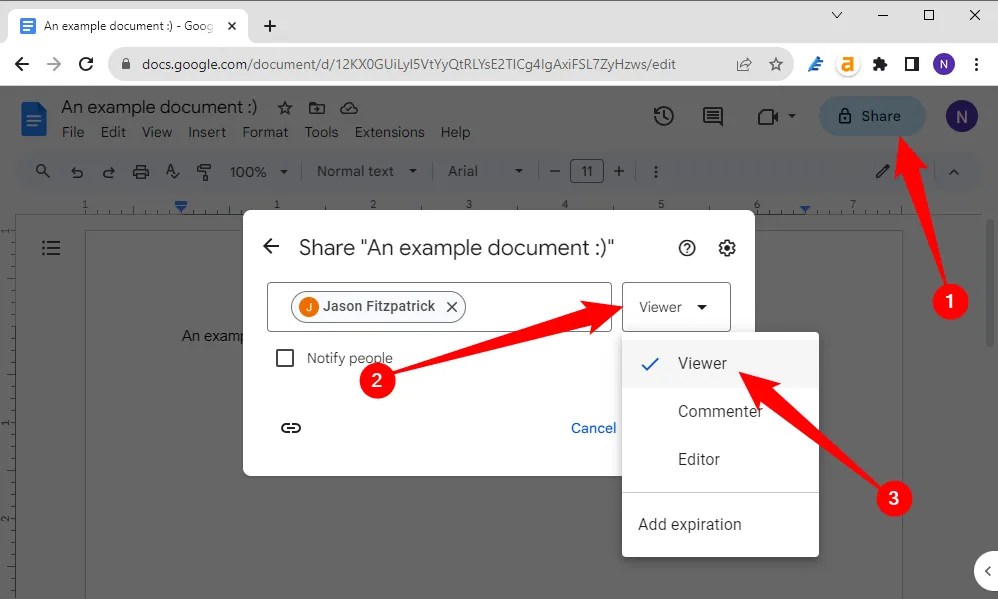Open the Normal text style dropdown

tap(364, 171)
